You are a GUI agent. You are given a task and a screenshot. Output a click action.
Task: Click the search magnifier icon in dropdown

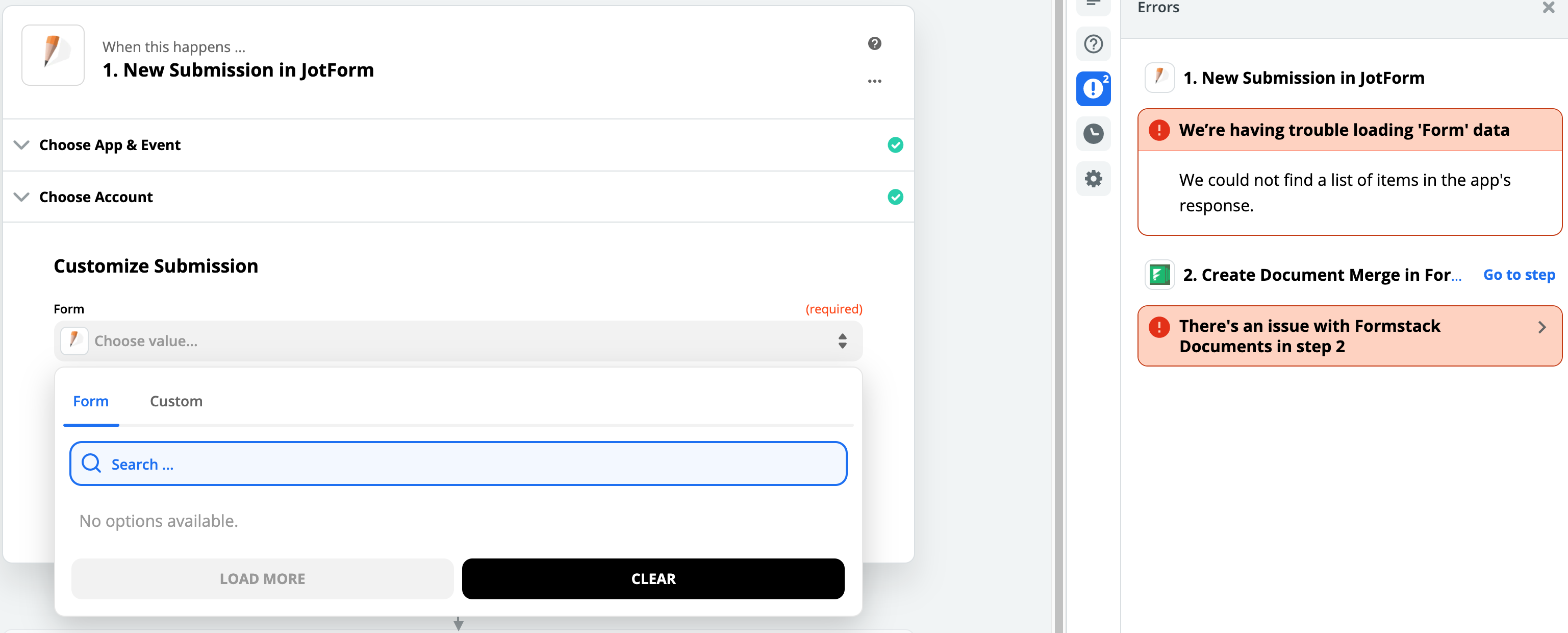[92, 464]
